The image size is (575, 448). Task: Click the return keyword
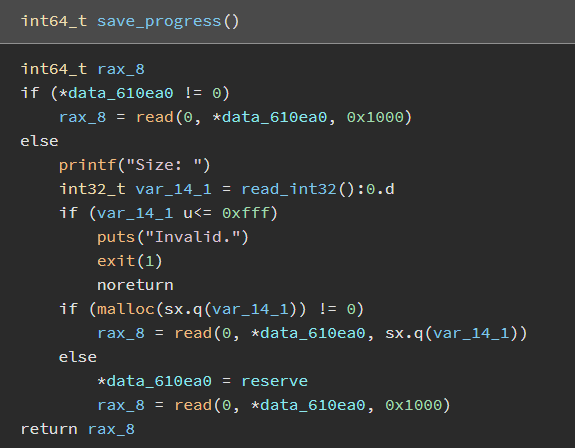click(x=49, y=429)
